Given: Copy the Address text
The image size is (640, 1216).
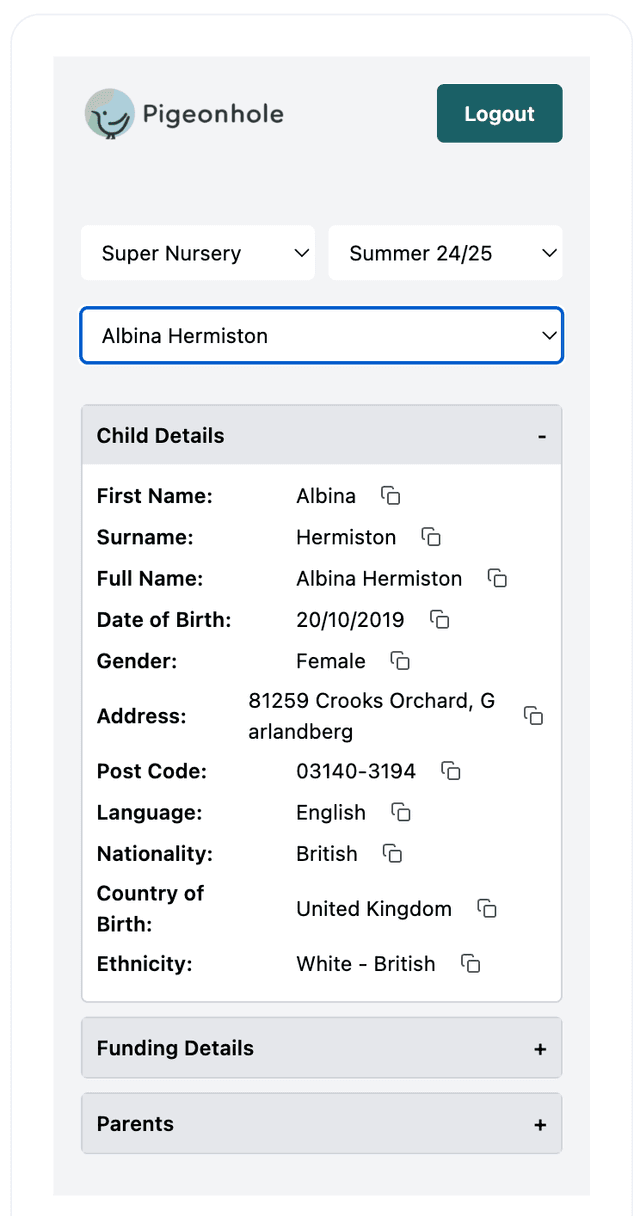Looking at the screenshot, I should point(534,716).
